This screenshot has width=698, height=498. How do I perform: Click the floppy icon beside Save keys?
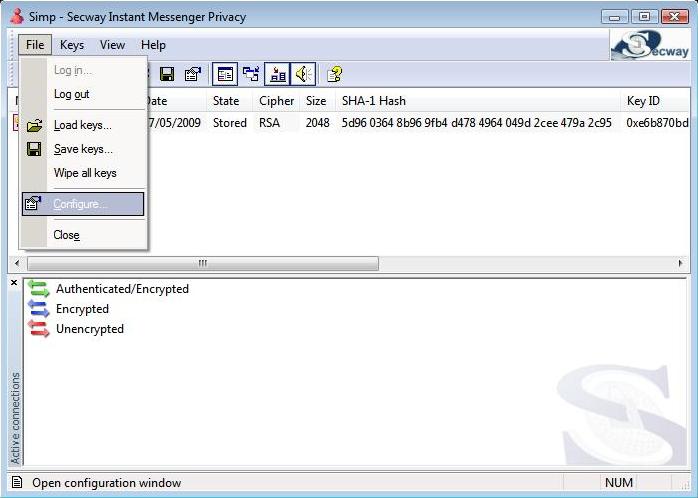[34, 149]
